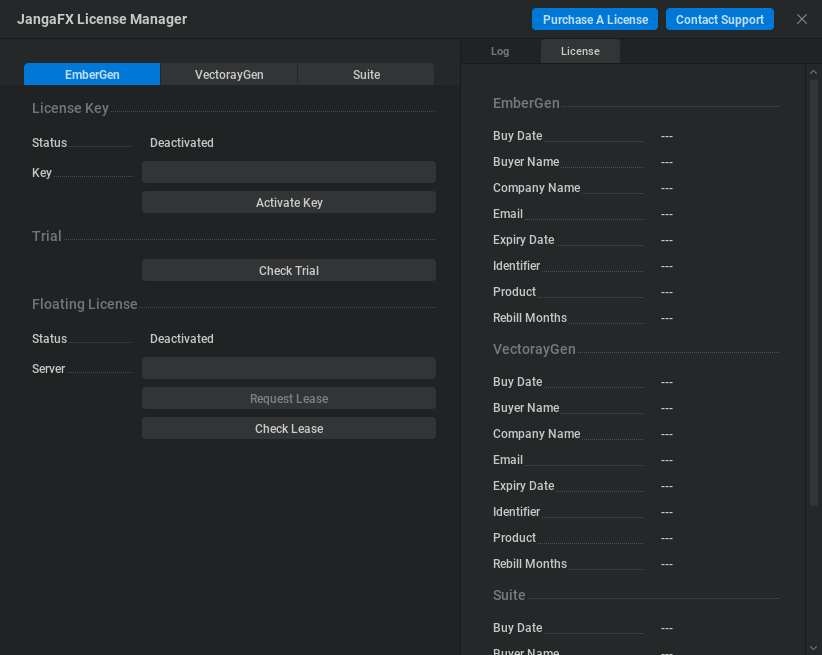This screenshot has width=822, height=655.
Task: Click the scrollbar down arrow in License panel
Action: [x=813, y=648]
